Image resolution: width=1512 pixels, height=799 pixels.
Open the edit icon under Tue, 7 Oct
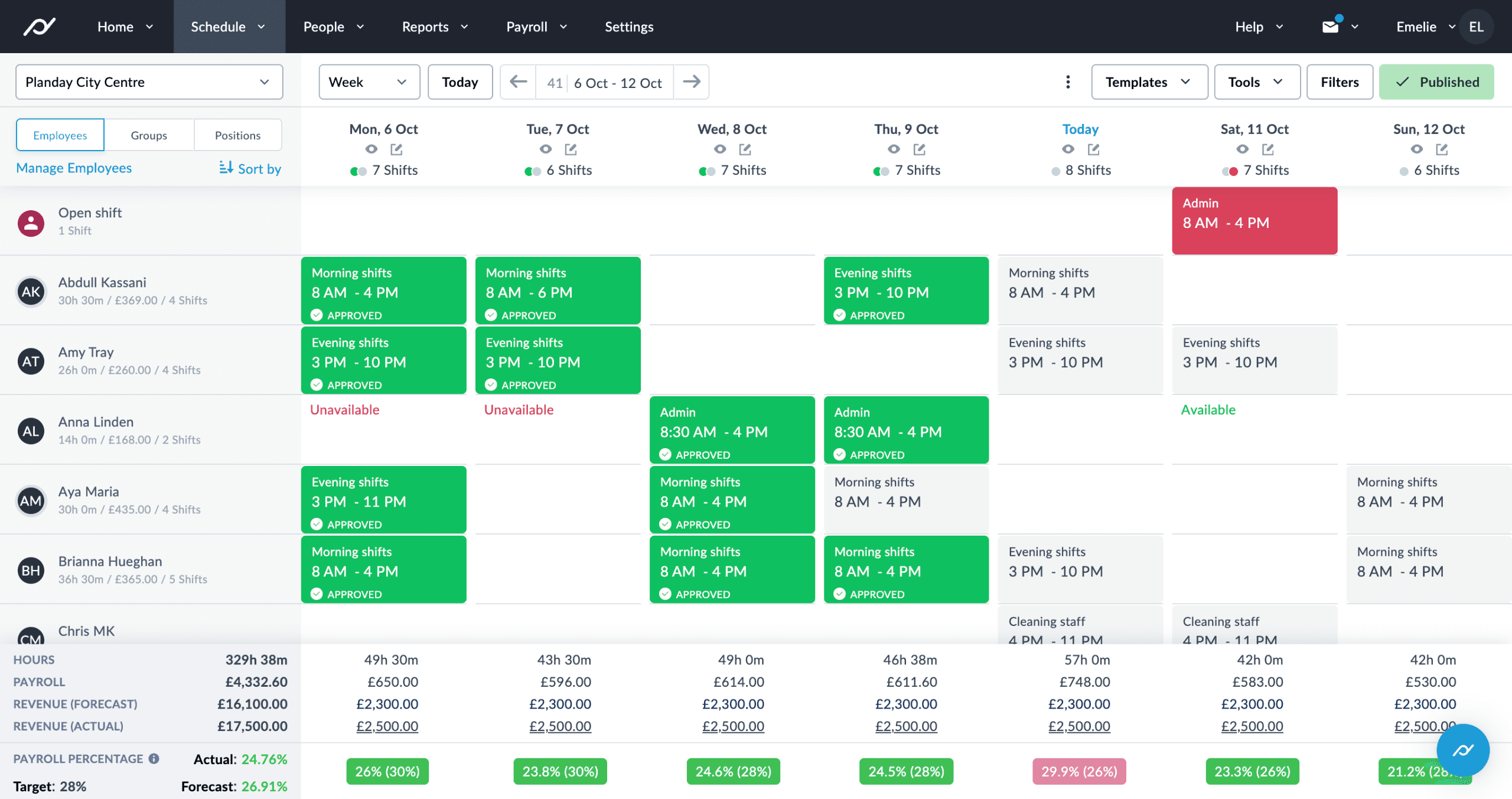pyautogui.click(x=571, y=149)
